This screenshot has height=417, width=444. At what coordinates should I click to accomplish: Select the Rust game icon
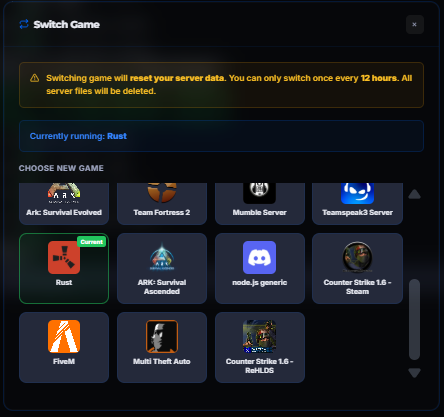[64, 257]
